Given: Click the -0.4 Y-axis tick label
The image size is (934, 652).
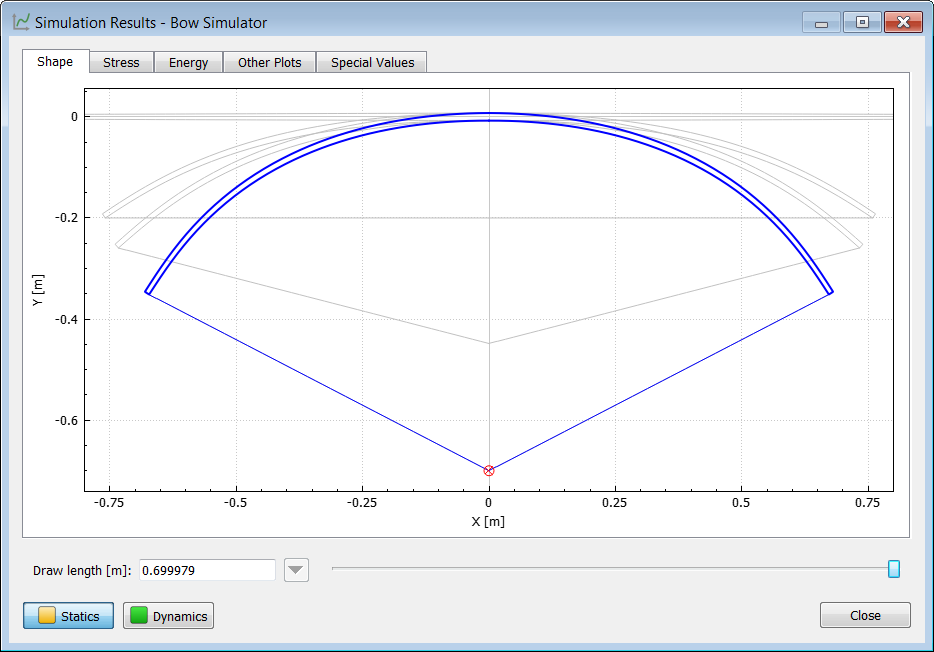Looking at the screenshot, I should click(67, 320).
